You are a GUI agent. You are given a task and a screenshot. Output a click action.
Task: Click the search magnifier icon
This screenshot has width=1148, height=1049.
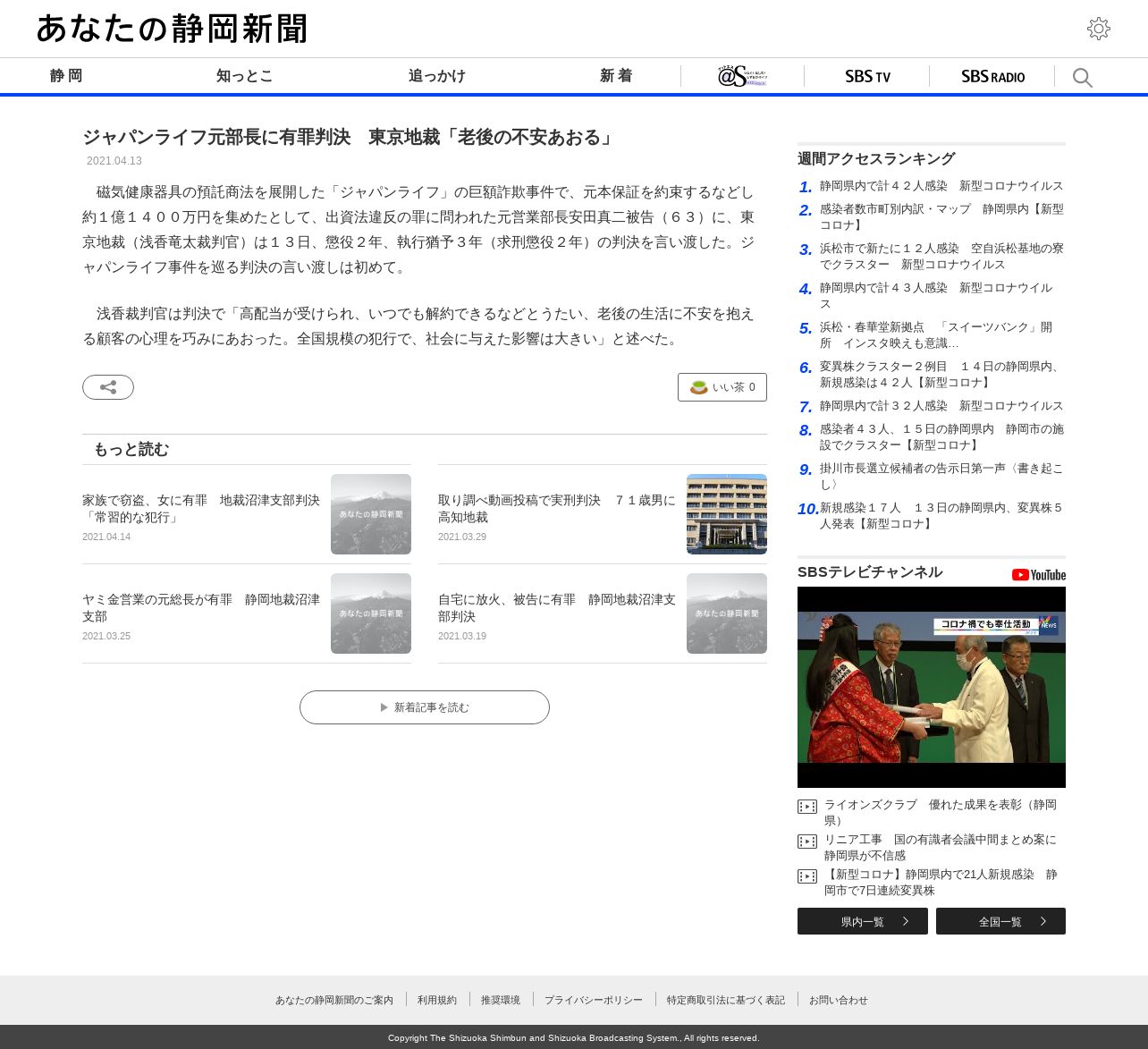[1082, 78]
